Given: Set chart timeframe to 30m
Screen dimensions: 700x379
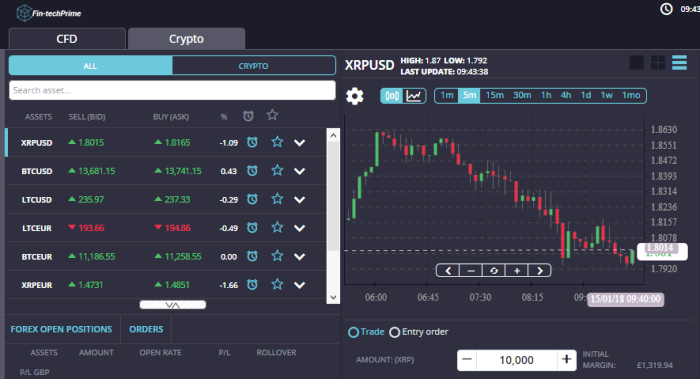Looking at the screenshot, I should (x=522, y=96).
